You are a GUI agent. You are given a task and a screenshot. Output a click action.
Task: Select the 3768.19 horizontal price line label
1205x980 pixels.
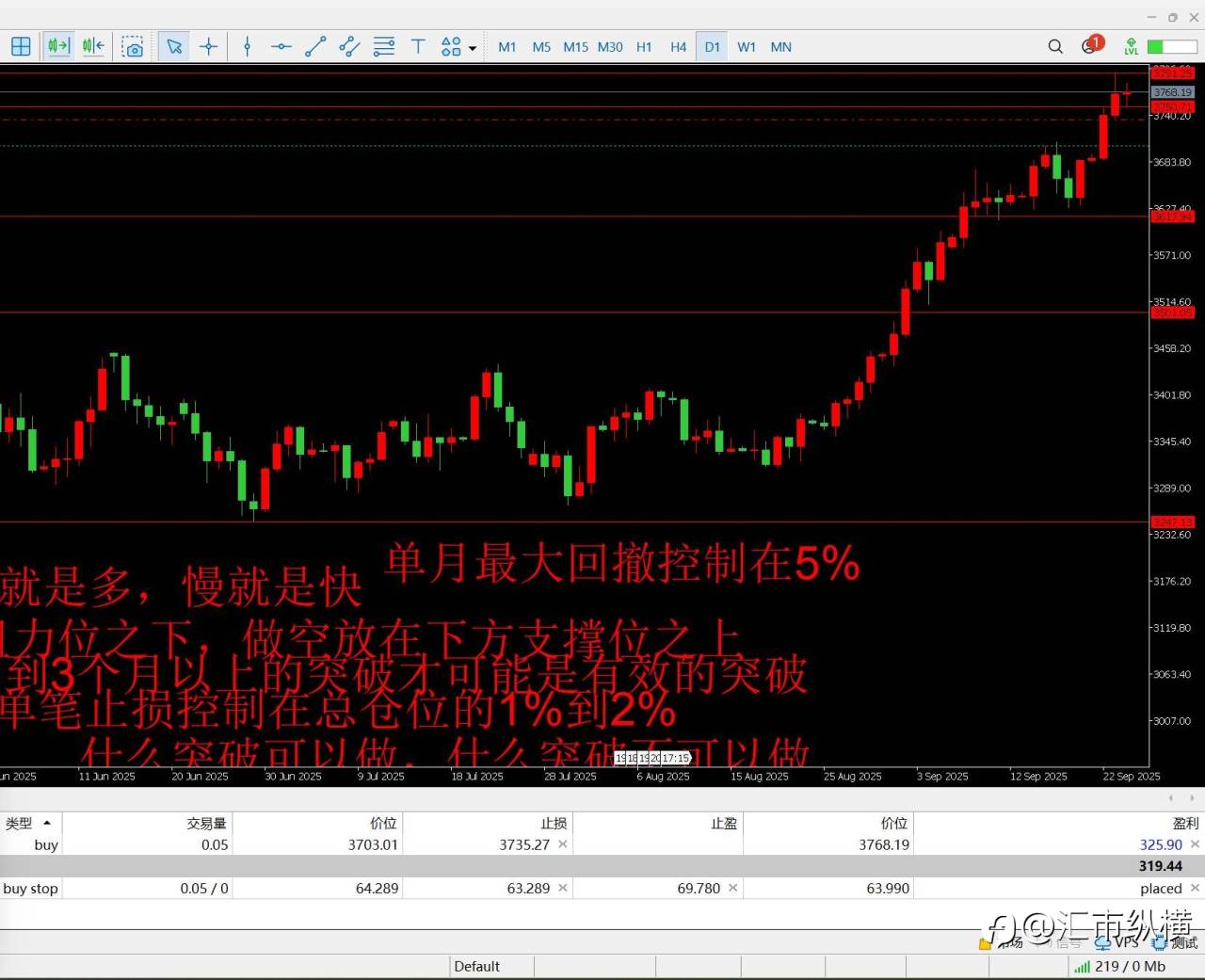1172,92
